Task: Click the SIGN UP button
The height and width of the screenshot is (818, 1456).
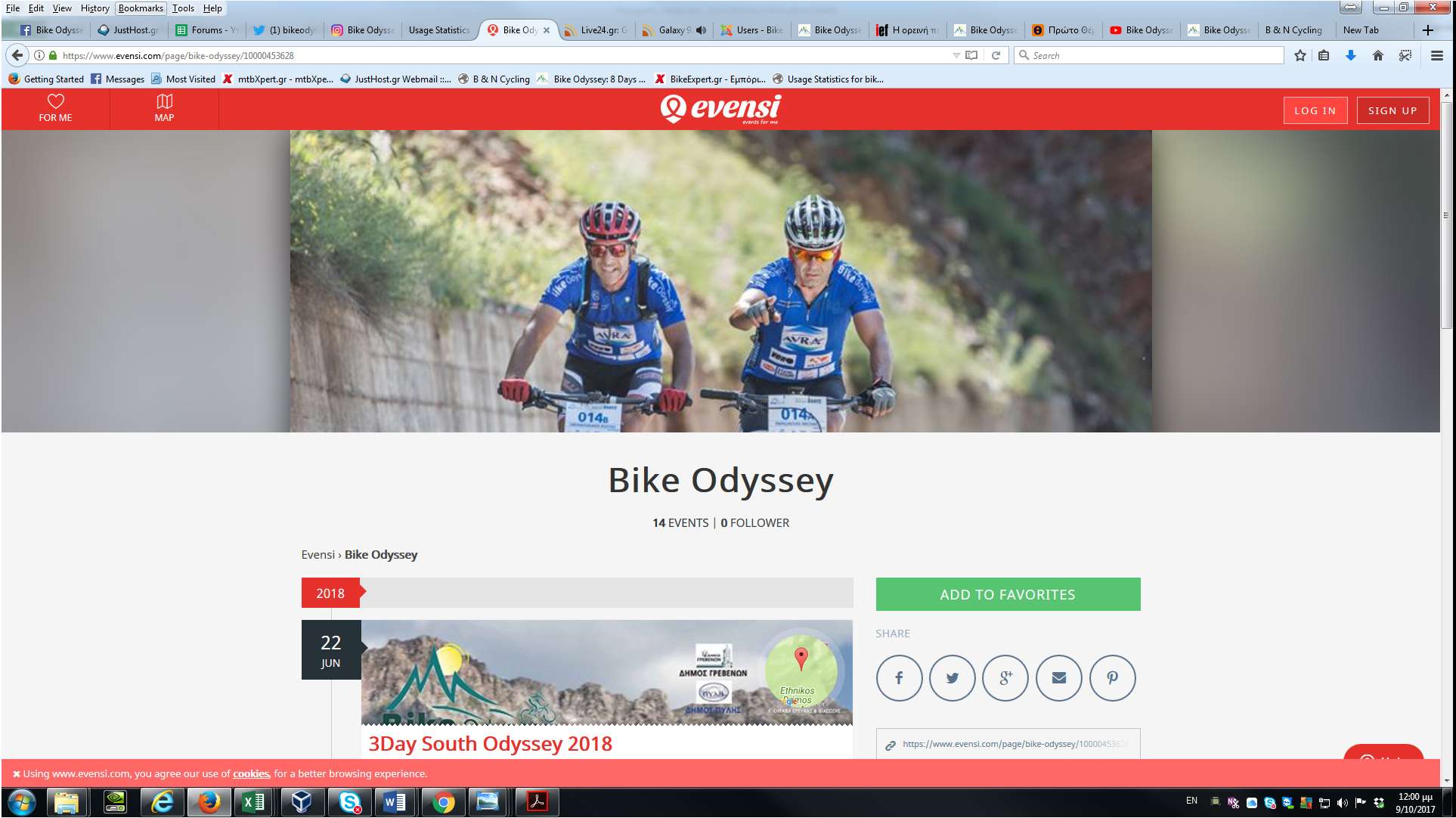Action: [1392, 110]
